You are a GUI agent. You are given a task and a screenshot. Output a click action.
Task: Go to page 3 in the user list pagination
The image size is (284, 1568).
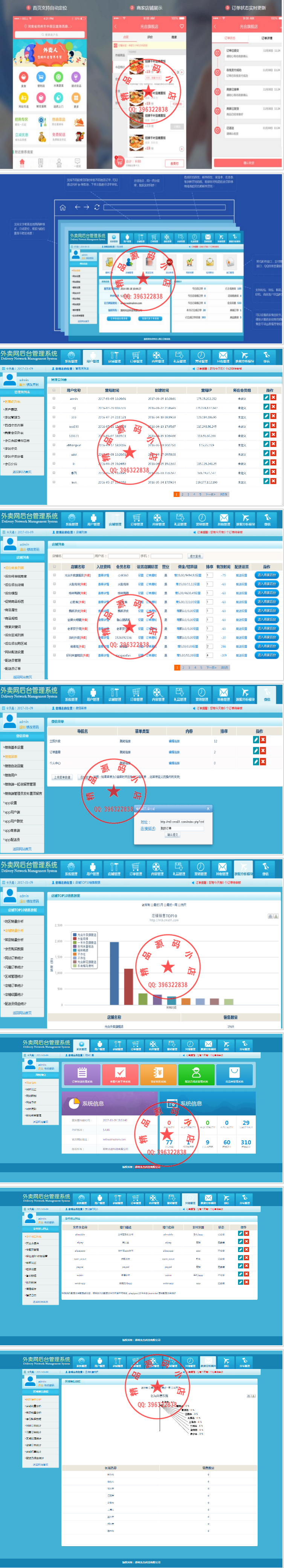coord(188,494)
